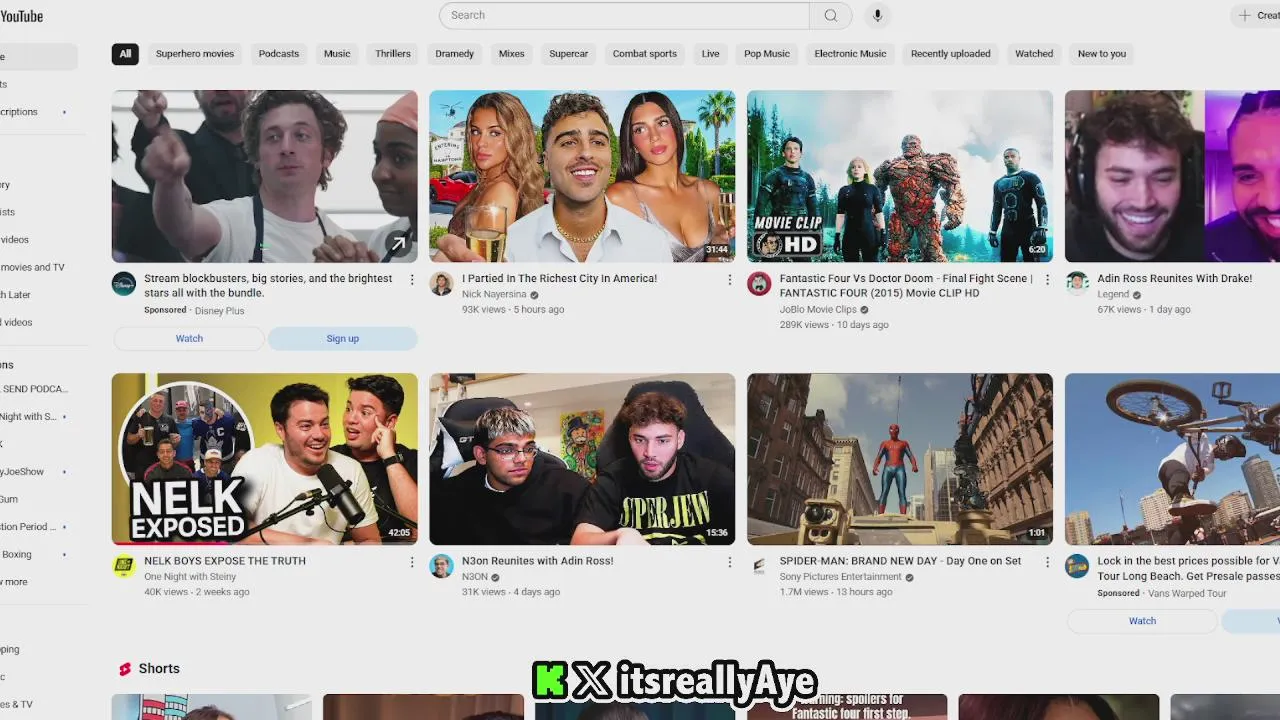Click the Shorts section heading
Screen dimensions: 1280x720
[x=159, y=669]
